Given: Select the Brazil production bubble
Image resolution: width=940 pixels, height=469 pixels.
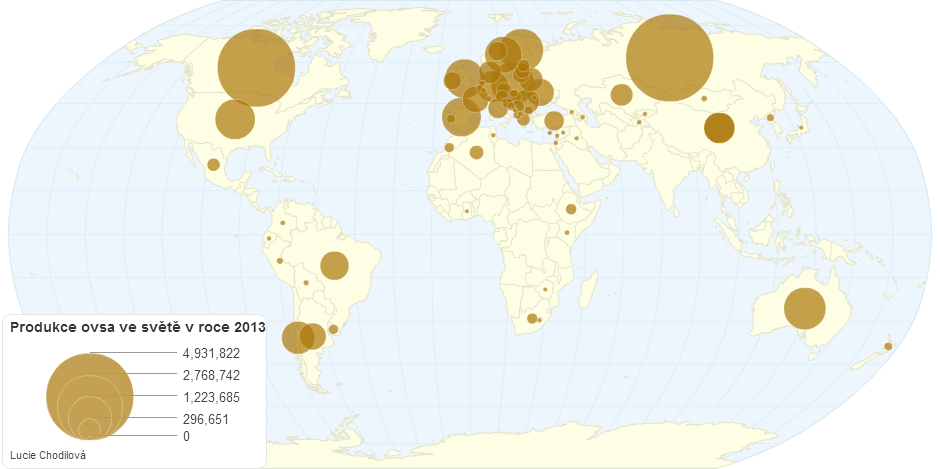Looking at the screenshot, I should pos(334,265).
